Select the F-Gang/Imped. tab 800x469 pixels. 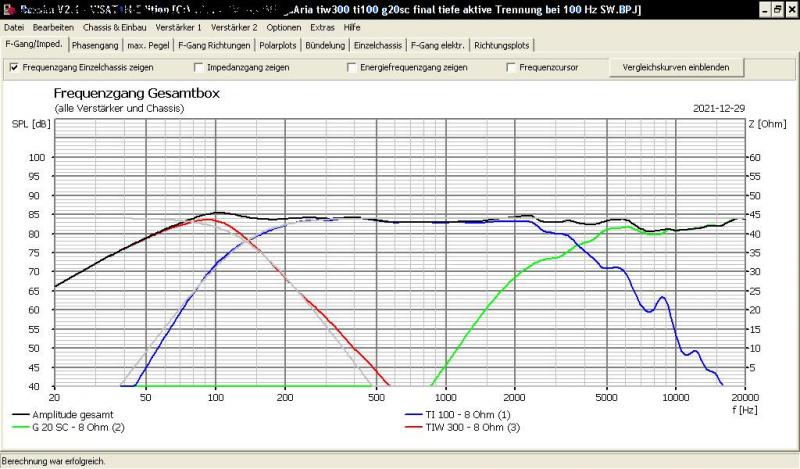[x=34, y=44]
